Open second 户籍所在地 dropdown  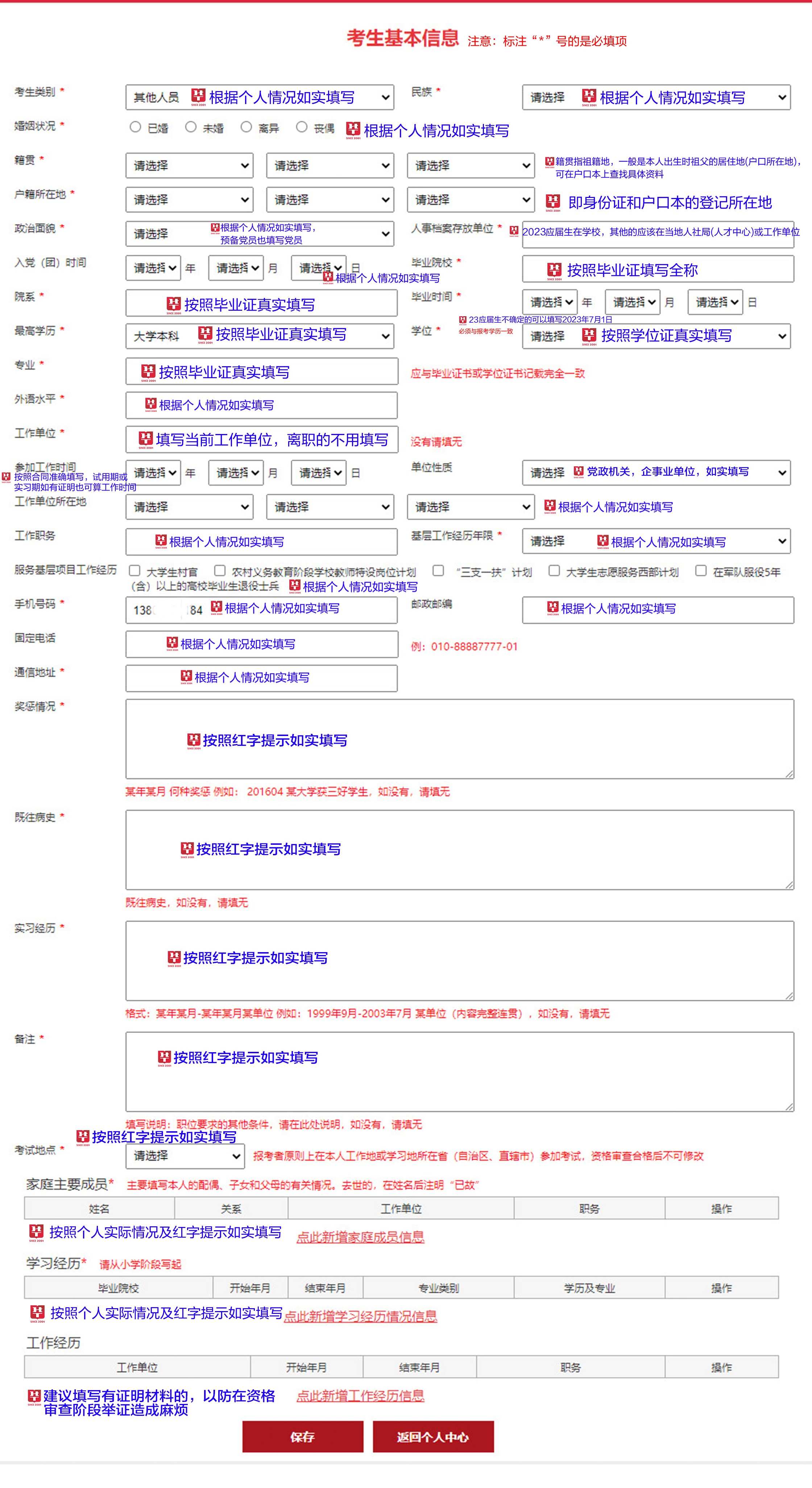pyautogui.click(x=330, y=199)
